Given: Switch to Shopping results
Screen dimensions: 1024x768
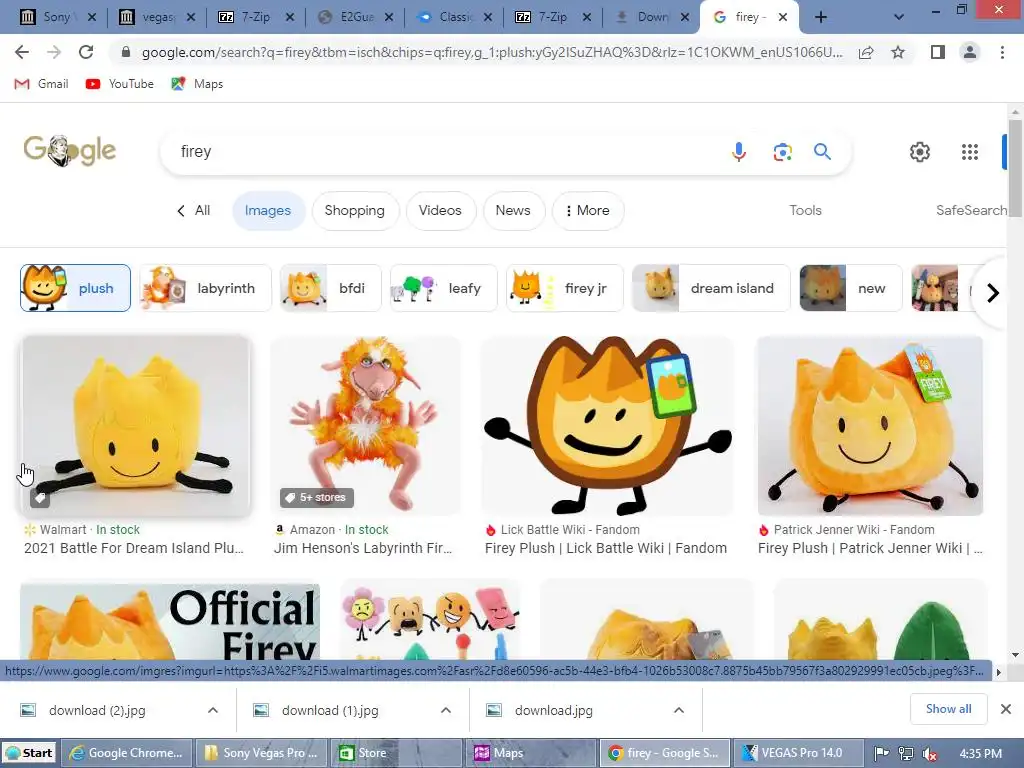Looking at the screenshot, I should tap(355, 210).
